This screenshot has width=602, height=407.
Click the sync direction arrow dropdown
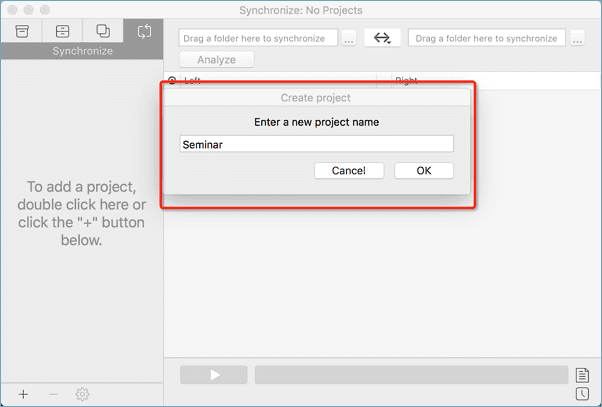point(382,38)
